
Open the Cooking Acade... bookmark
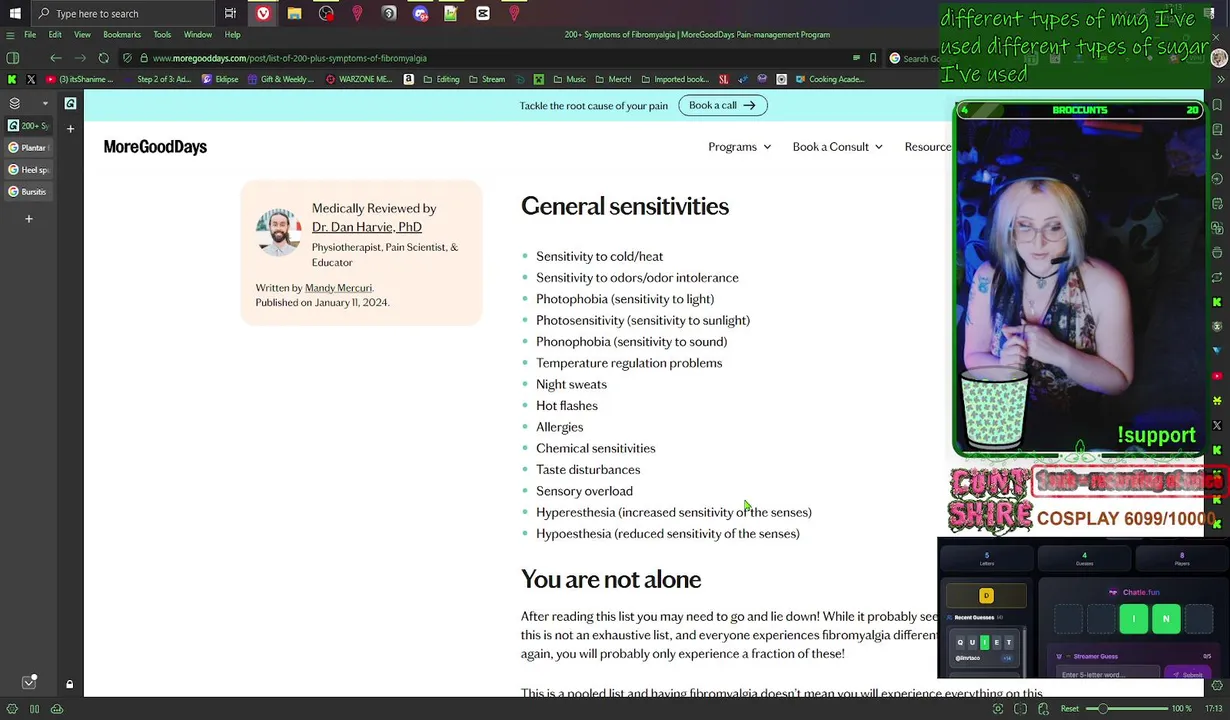tap(829, 79)
